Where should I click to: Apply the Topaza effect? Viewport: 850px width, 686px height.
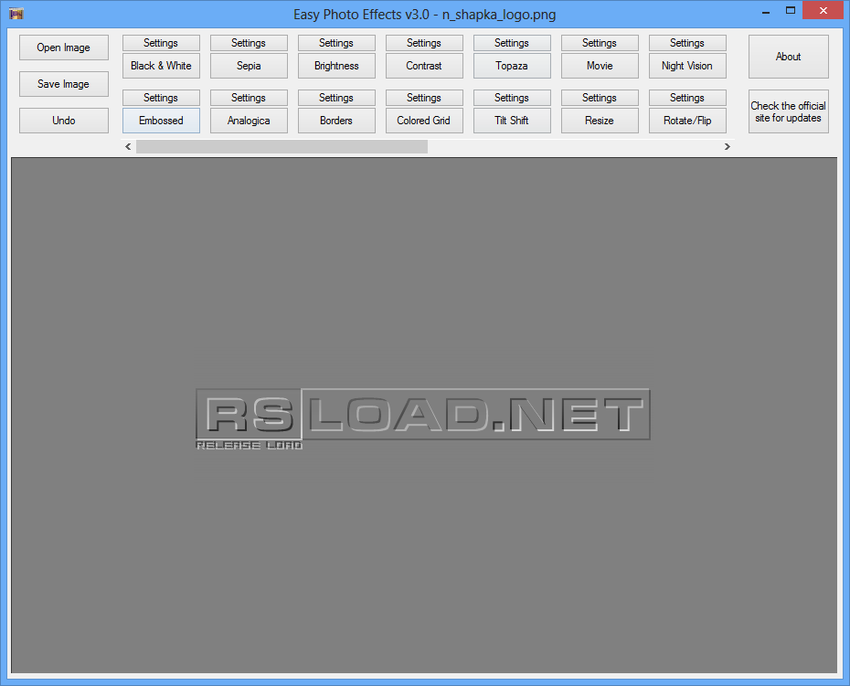512,66
